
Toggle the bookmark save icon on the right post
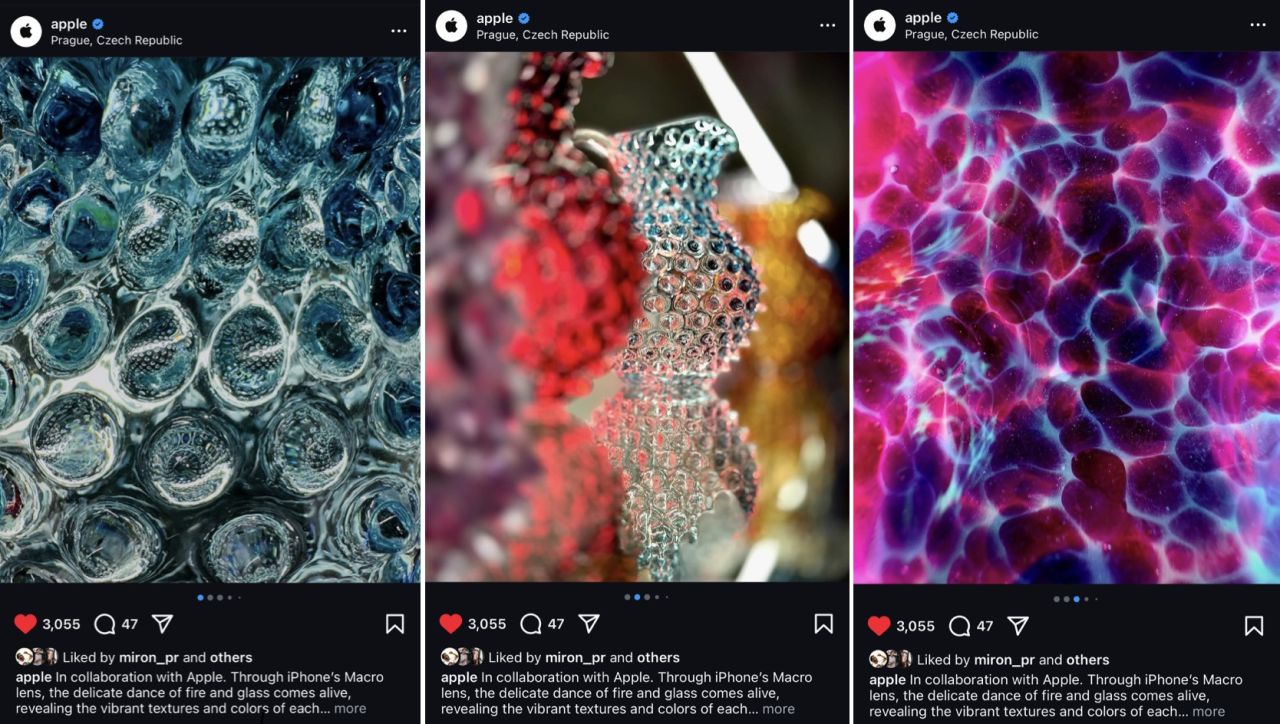pos(1253,626)
